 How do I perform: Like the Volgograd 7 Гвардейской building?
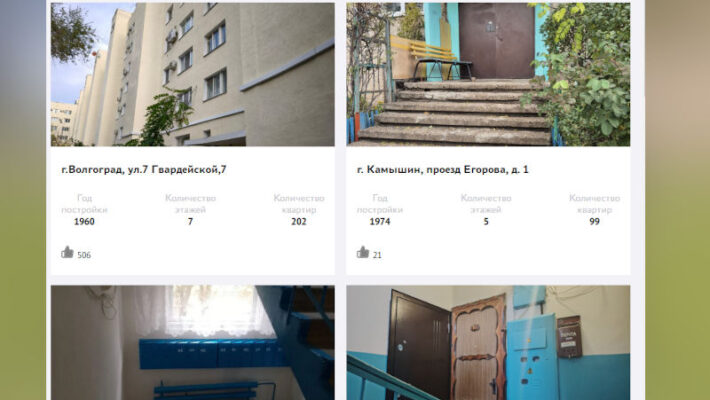[67, 252]
